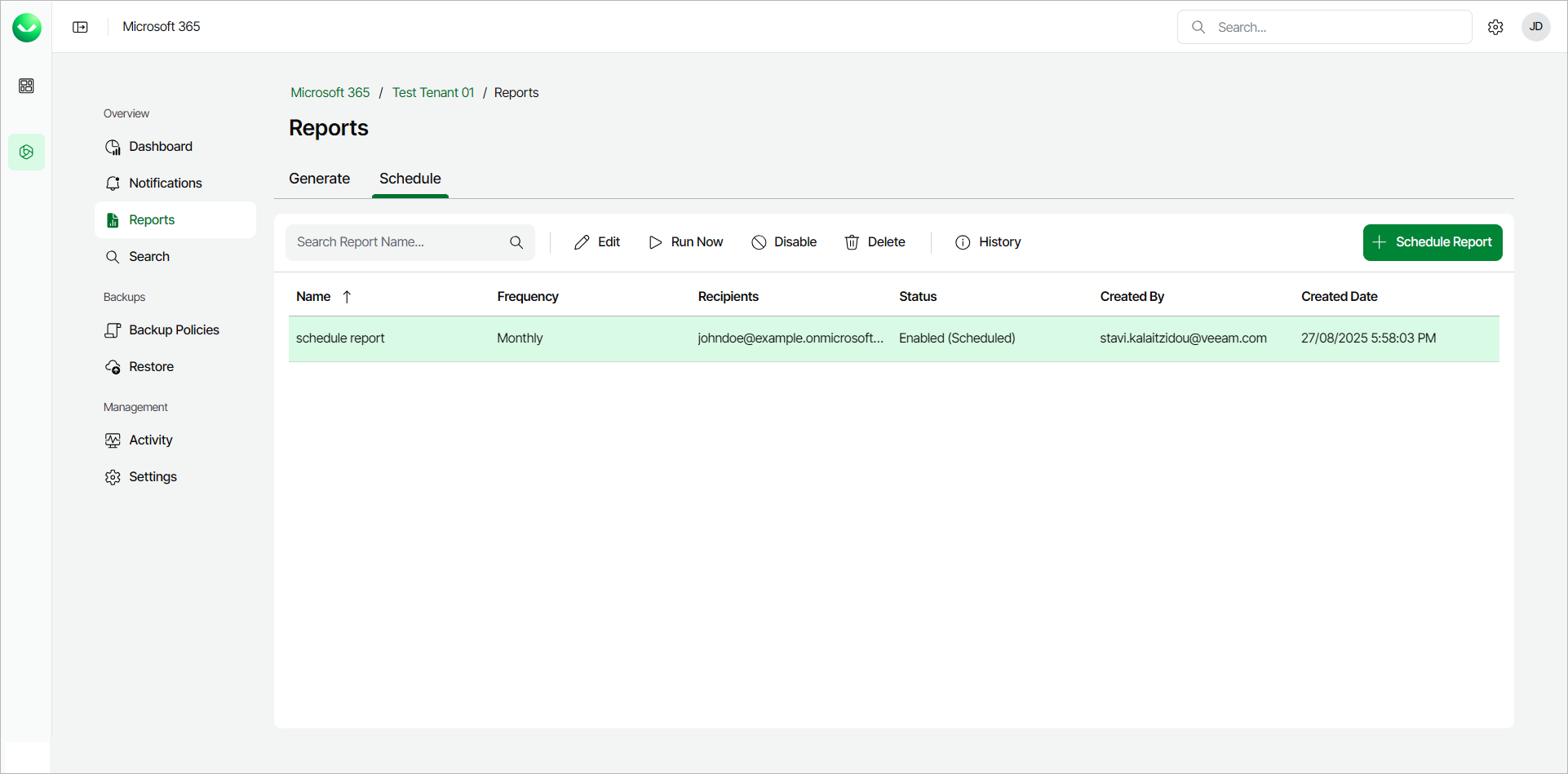
Task: Click the johndoe@example.onmicrosoft recipient cell
Action: coord(791,338)
